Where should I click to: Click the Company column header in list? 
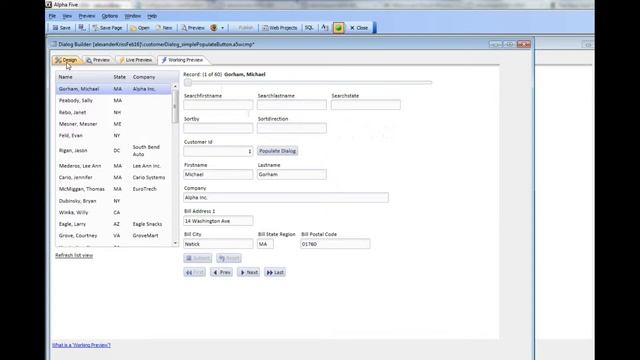pos(144,77)
